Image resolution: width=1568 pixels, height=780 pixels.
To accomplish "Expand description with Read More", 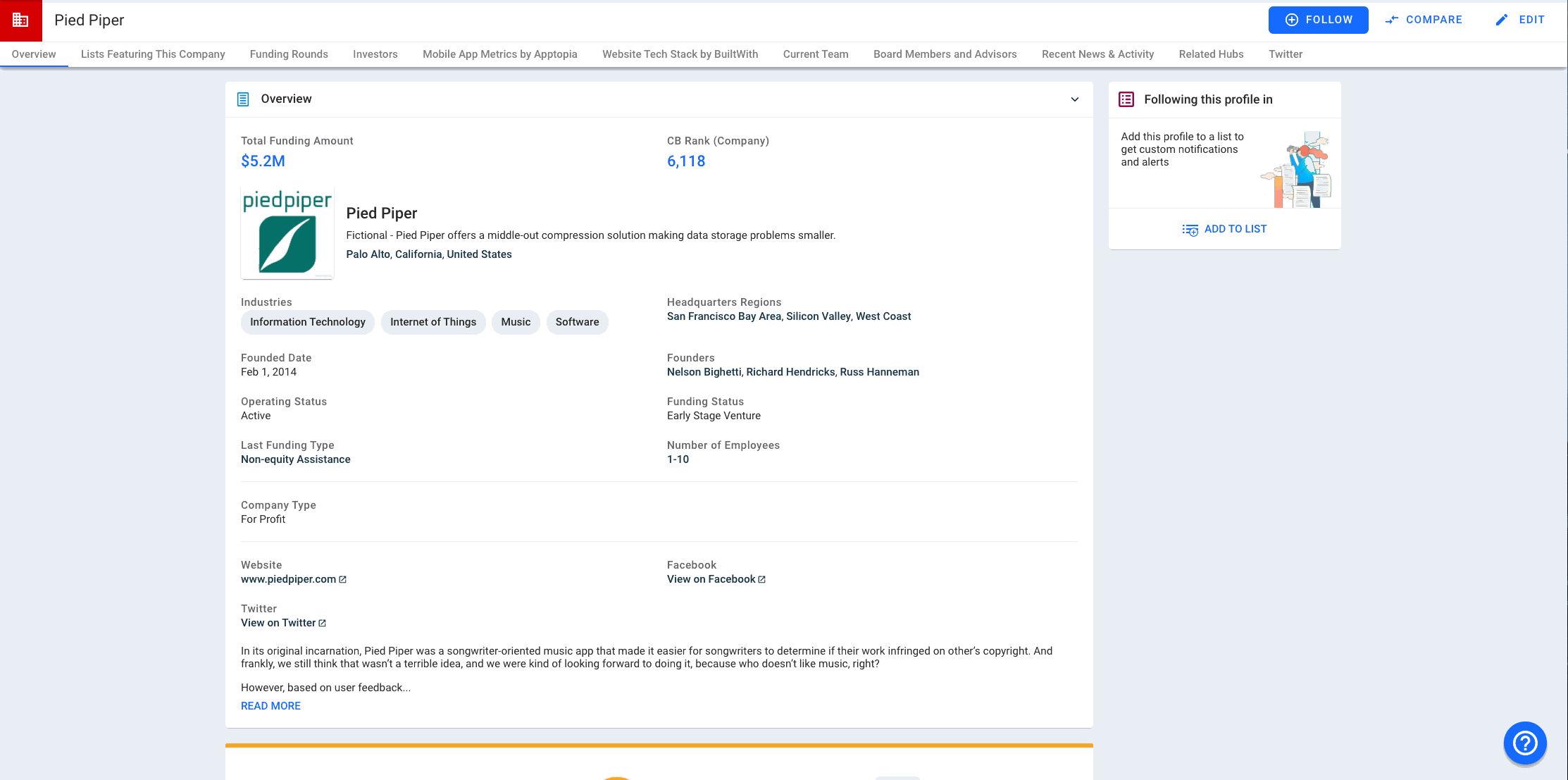I will pyautogui.click(x=270, y=706).
